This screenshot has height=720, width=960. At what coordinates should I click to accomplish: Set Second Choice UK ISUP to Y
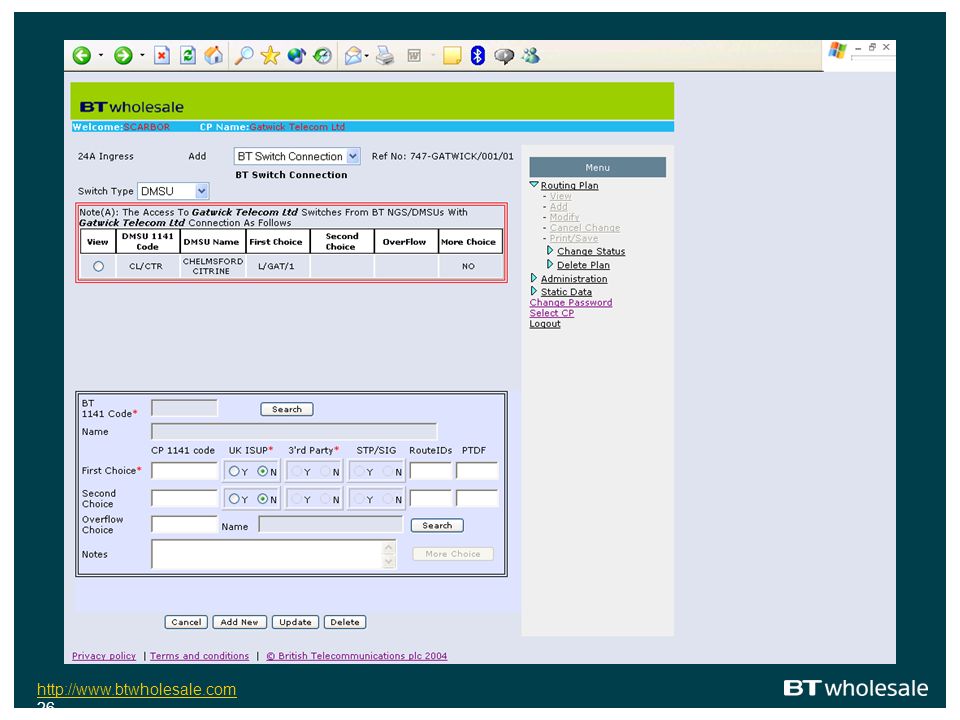(x=234, y=499)
